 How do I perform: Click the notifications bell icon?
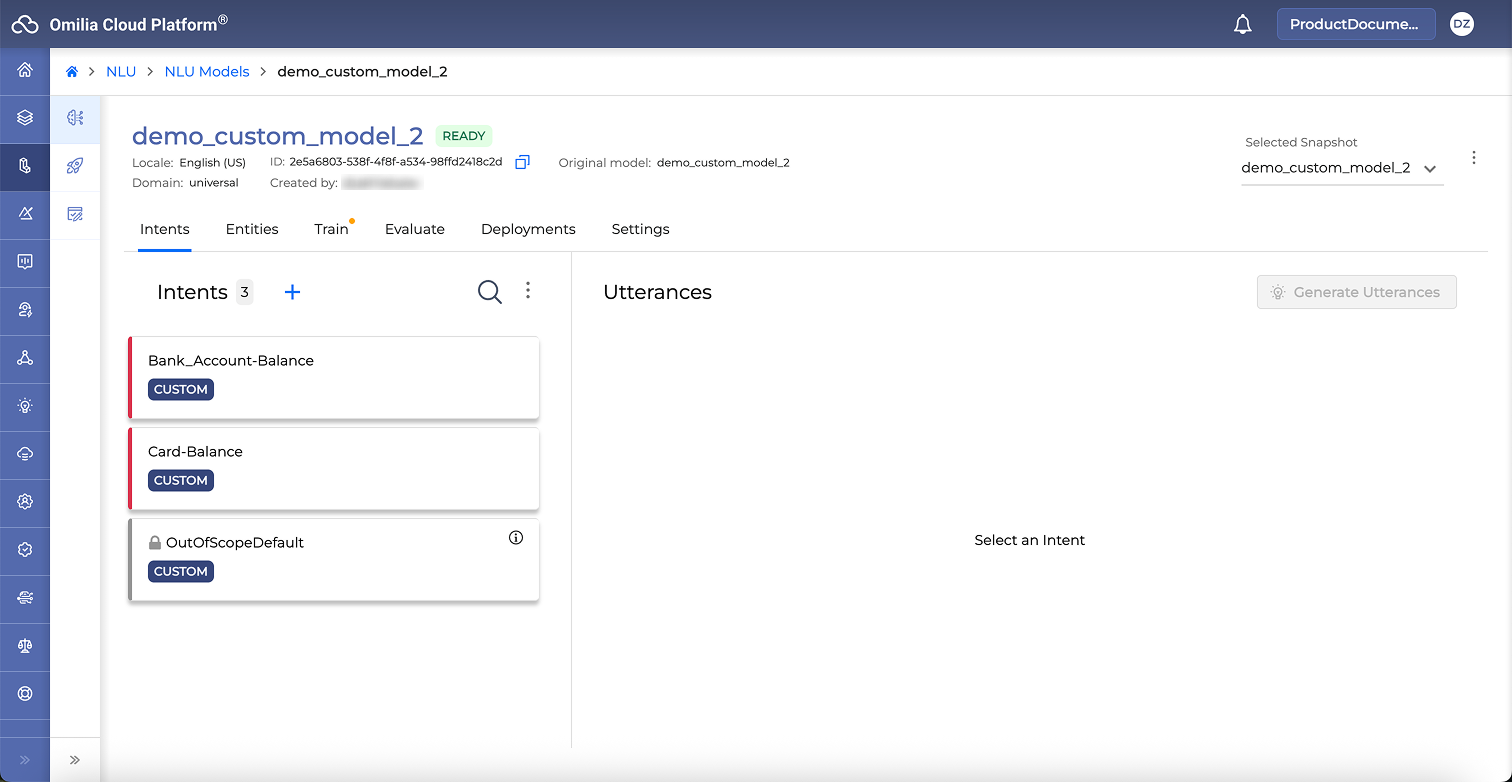coord(1243,25)
